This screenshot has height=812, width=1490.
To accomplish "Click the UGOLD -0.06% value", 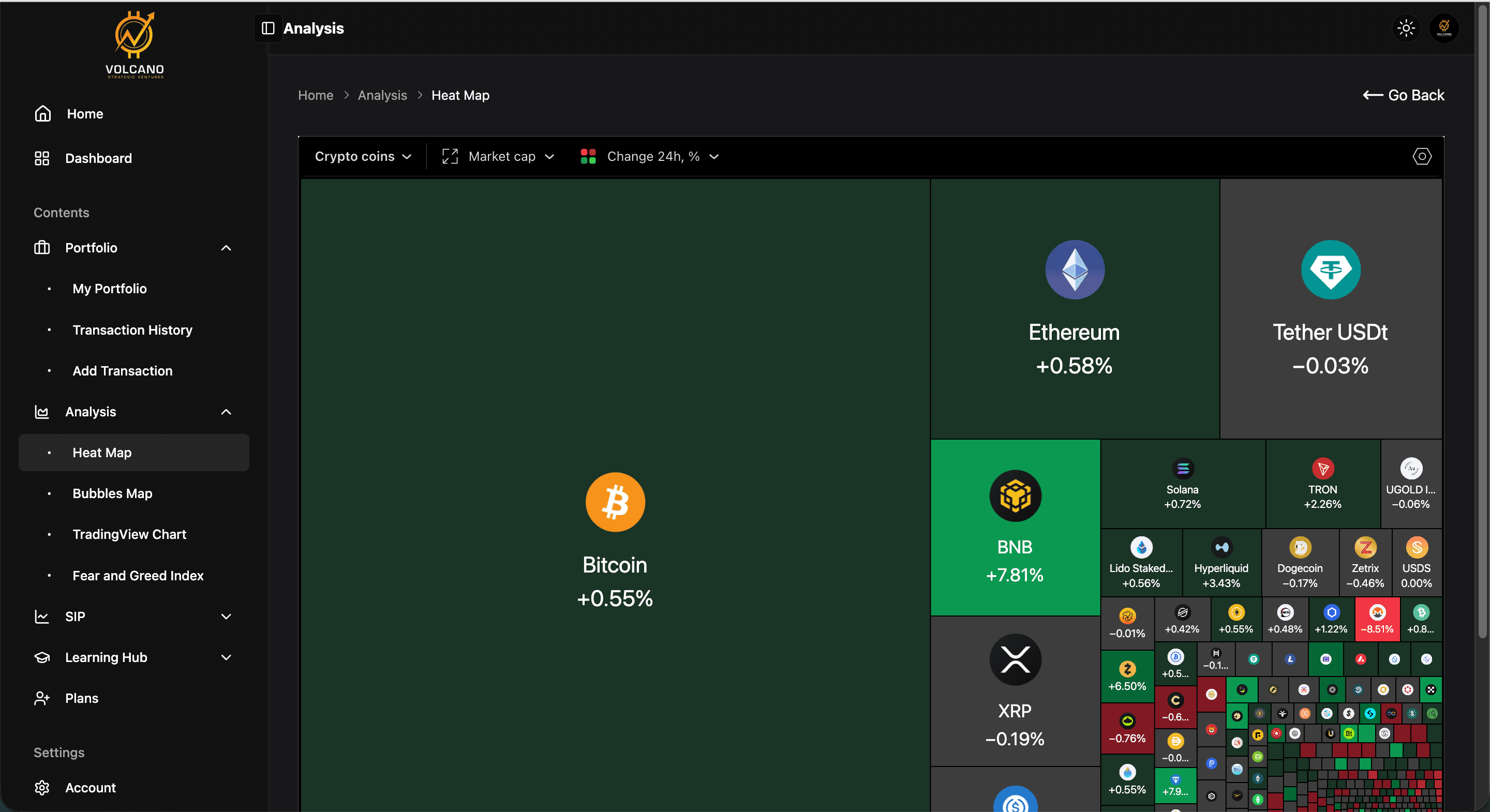I will click(x=1411, y=504).
